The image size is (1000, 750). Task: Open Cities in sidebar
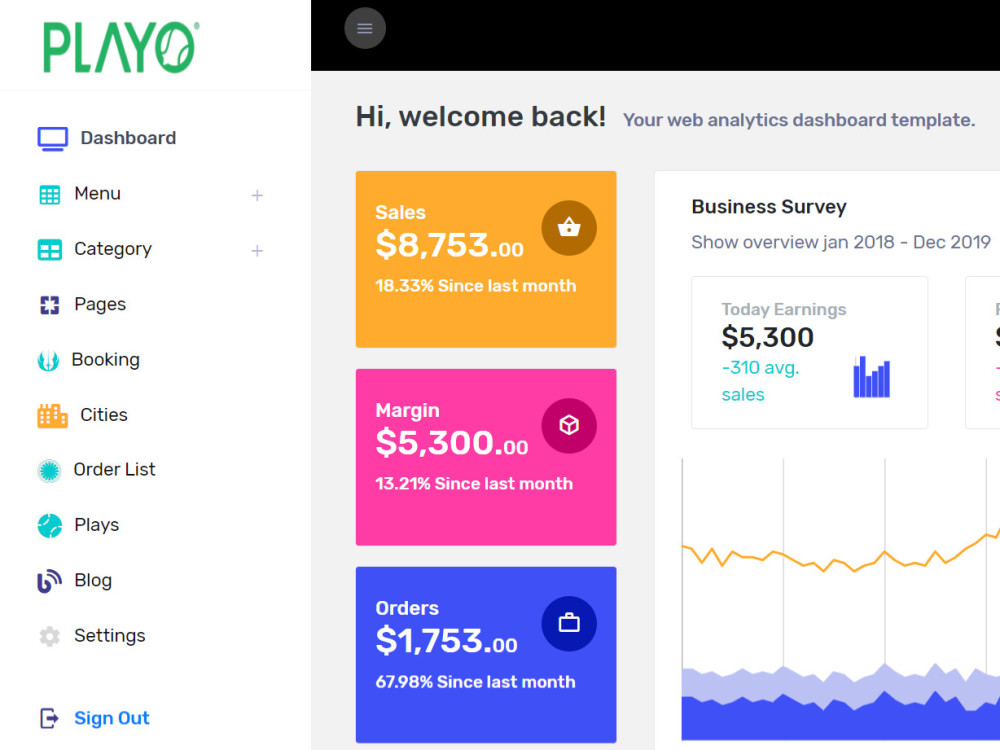click(104, 415)
